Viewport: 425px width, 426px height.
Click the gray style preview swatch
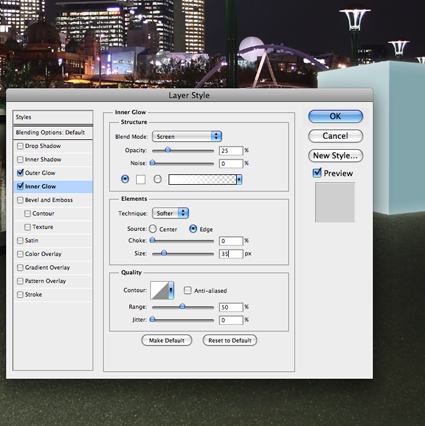335,202
